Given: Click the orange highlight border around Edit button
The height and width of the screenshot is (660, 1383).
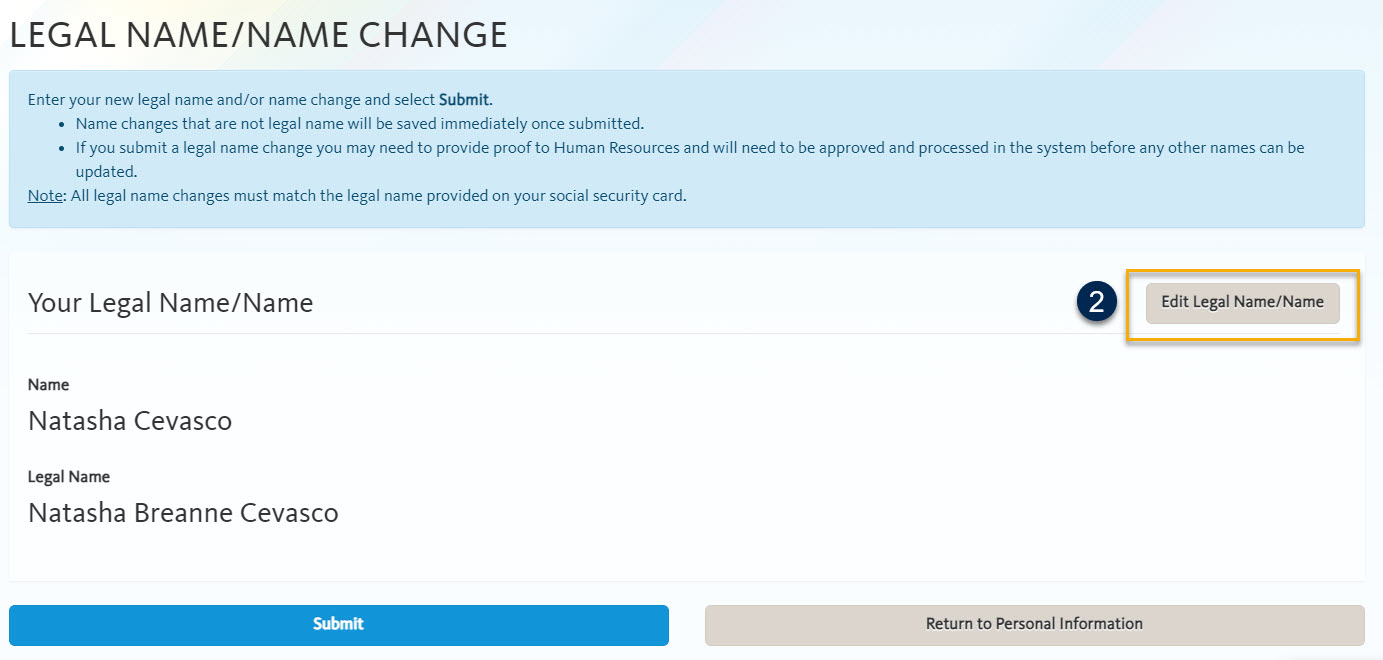Looking at the screenshot, I should (x=1128, y=306).
